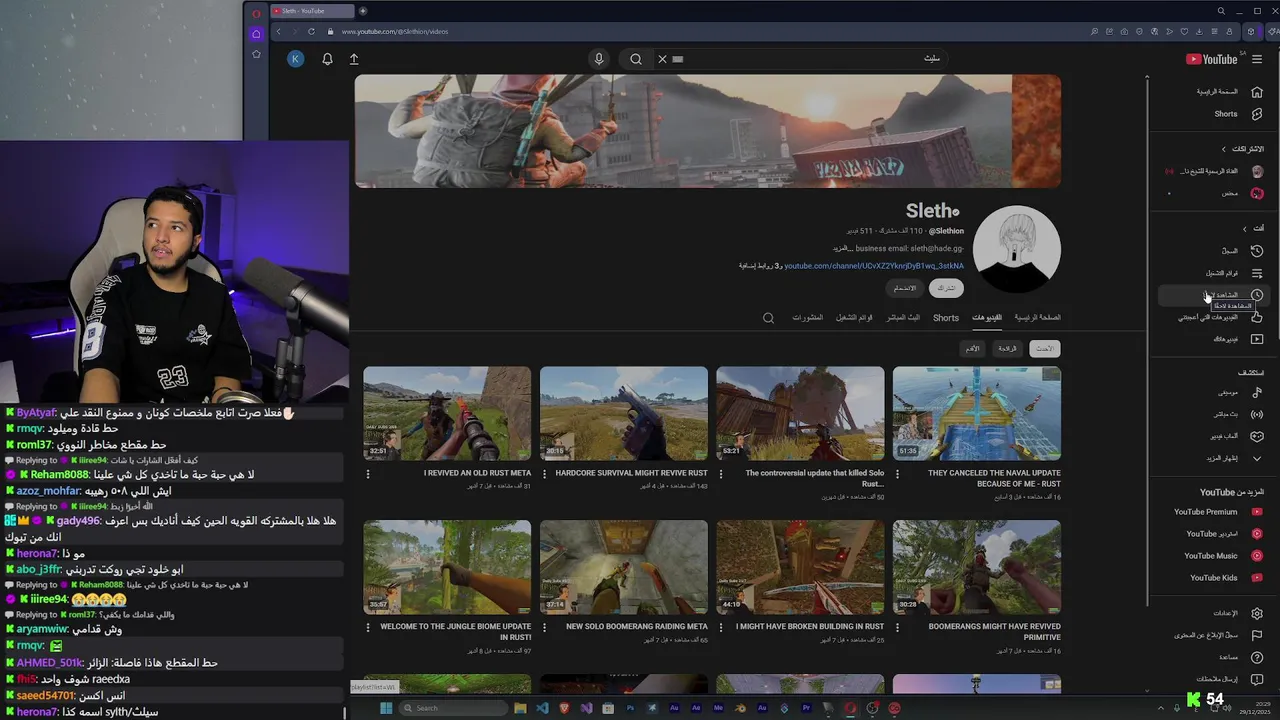Viewport: 1280px width, 720px height.
Task: Reload the page with the browser refresh button
Action: point(311,31)
